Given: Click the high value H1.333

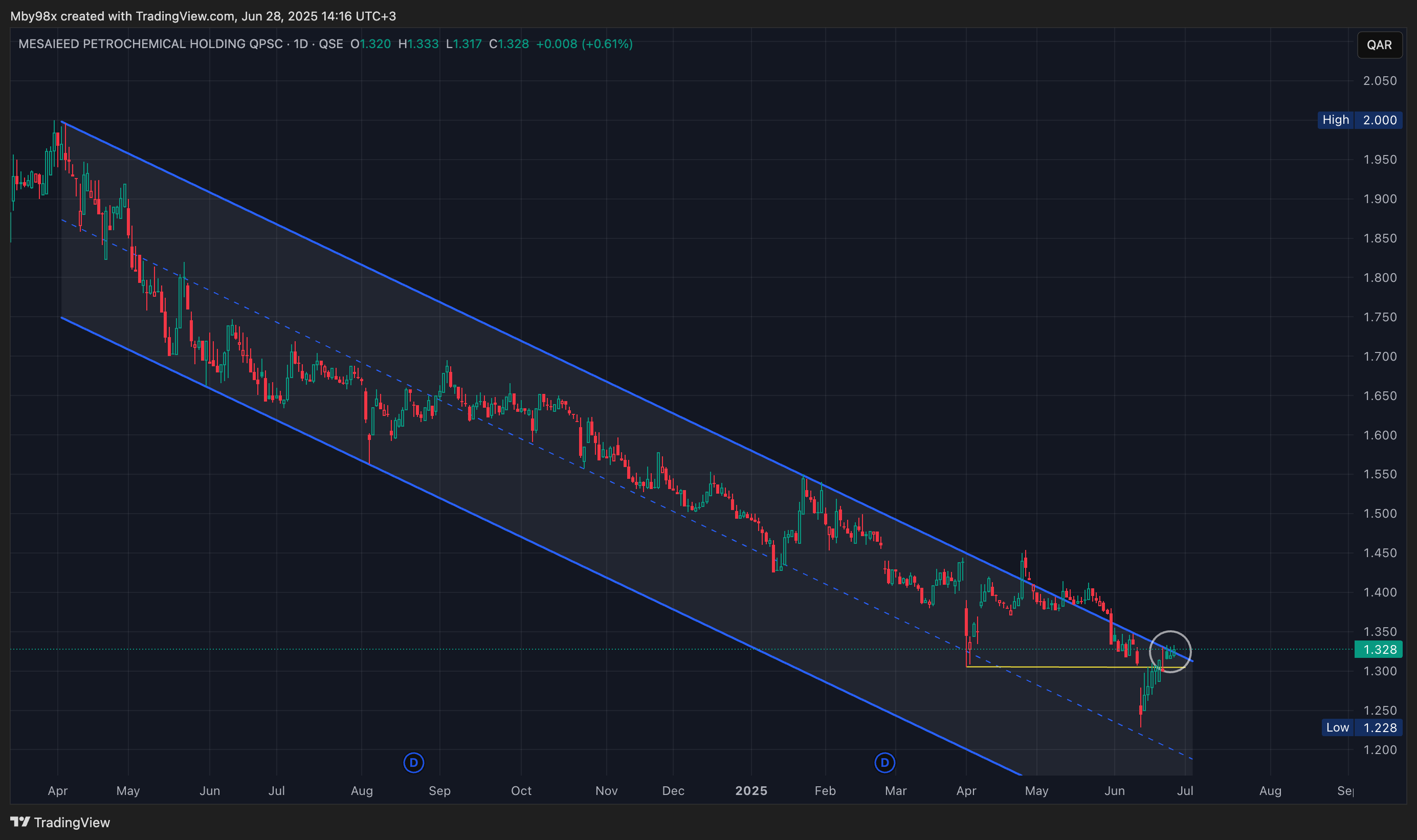Looking at the screenshot, I should click(x=418, y=44).
